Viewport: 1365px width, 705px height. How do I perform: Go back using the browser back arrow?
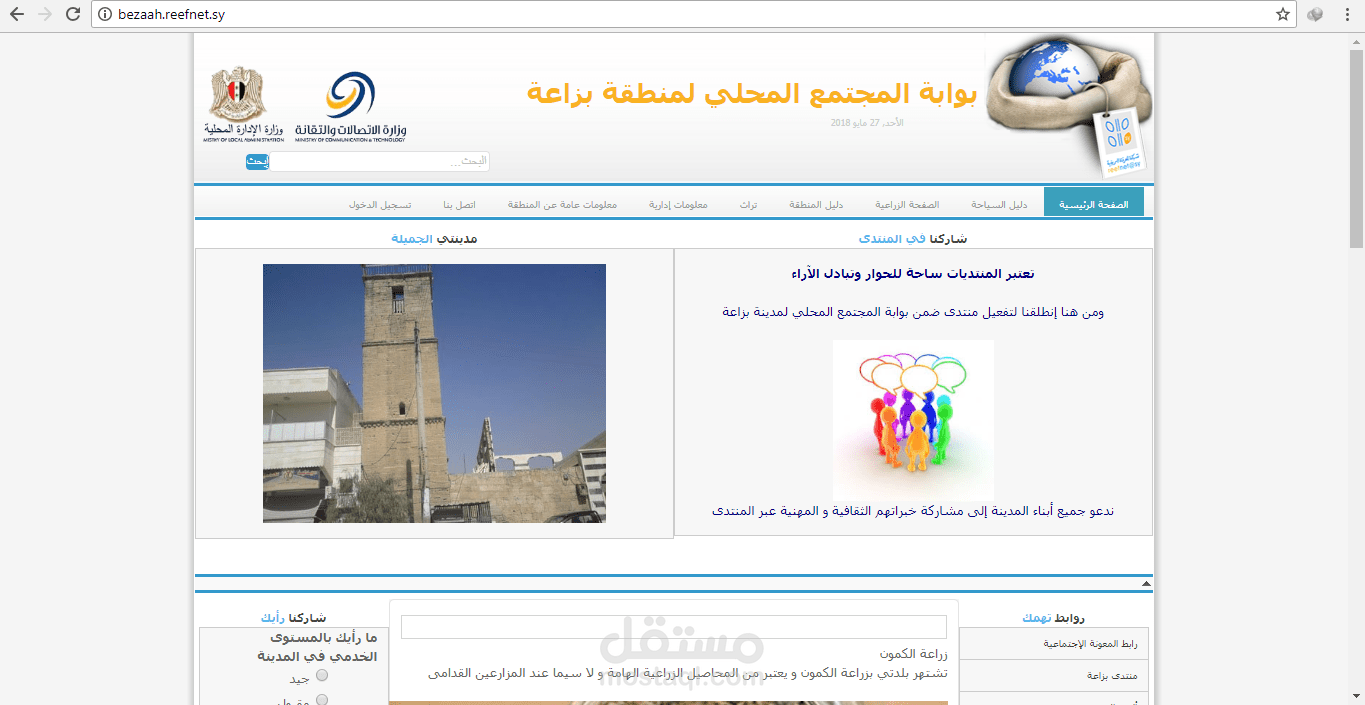[x=16, y=14]
